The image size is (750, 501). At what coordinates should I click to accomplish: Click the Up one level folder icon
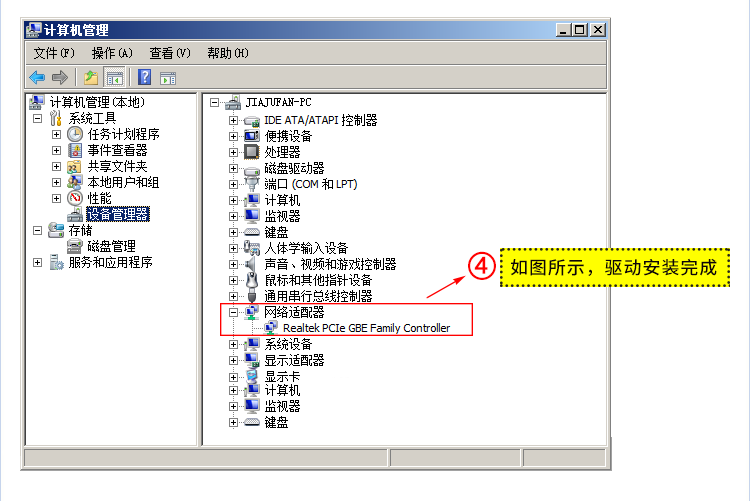point(91,77)
